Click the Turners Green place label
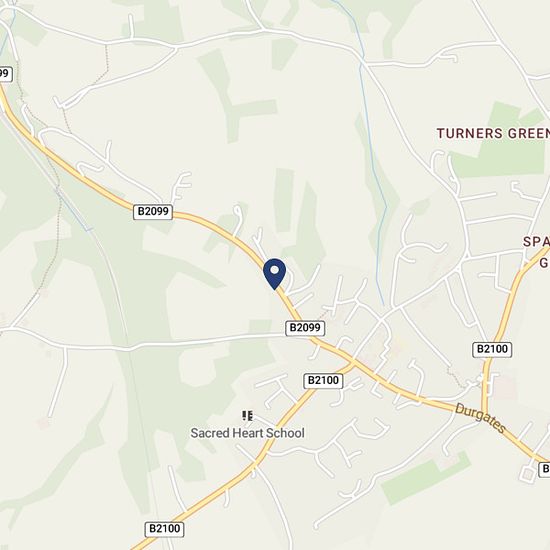Screen dimensions: 550x550 [493, 133]
